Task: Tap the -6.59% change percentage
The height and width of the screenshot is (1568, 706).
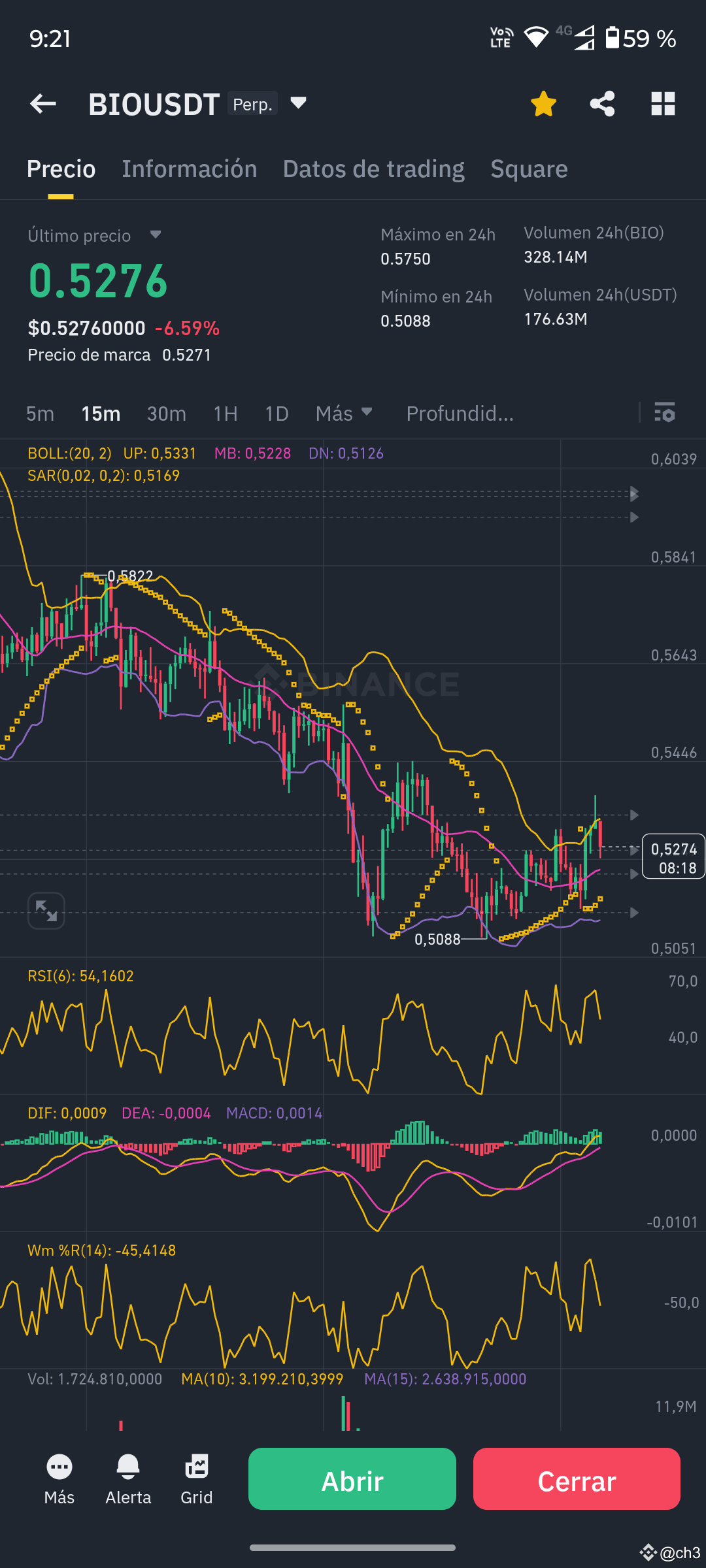Action: click(187, 328)
